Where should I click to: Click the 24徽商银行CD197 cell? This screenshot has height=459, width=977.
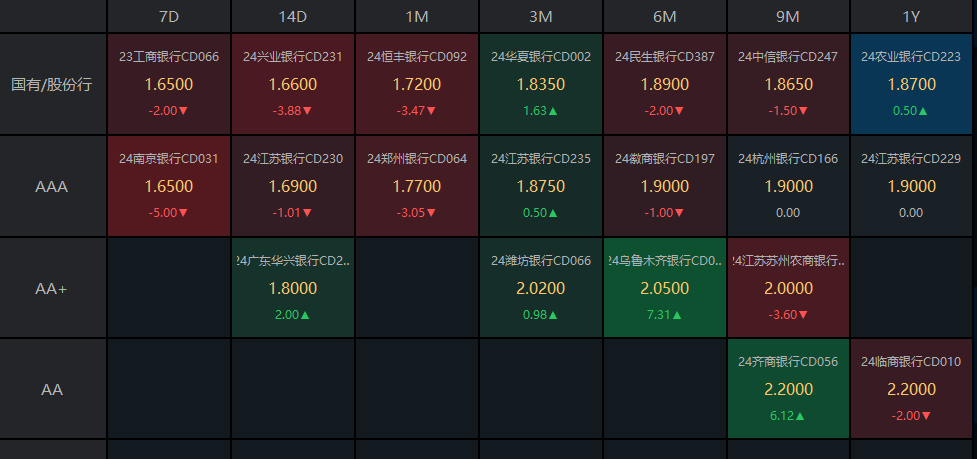point(665,186)
